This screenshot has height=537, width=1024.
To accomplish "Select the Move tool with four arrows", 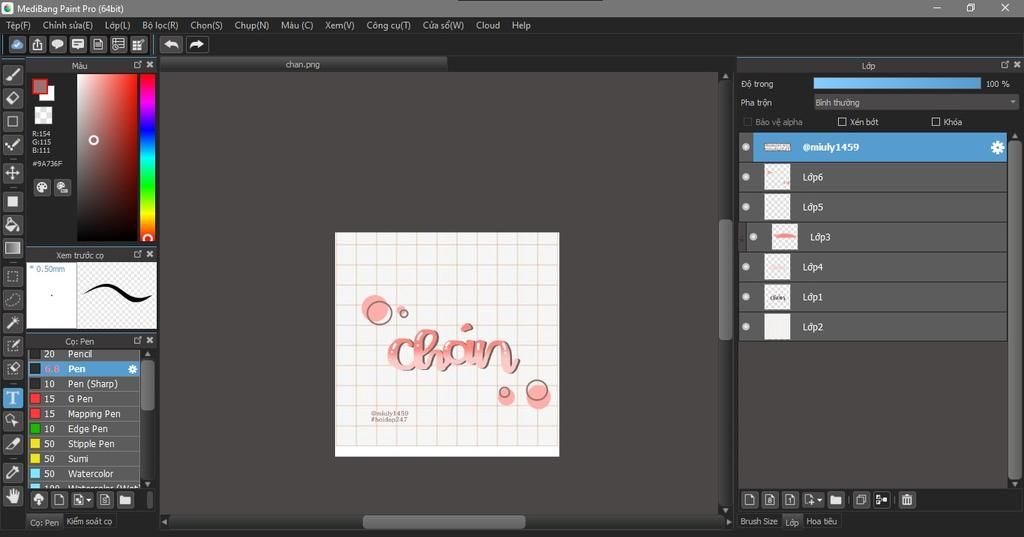I will [x=12, y=172].
